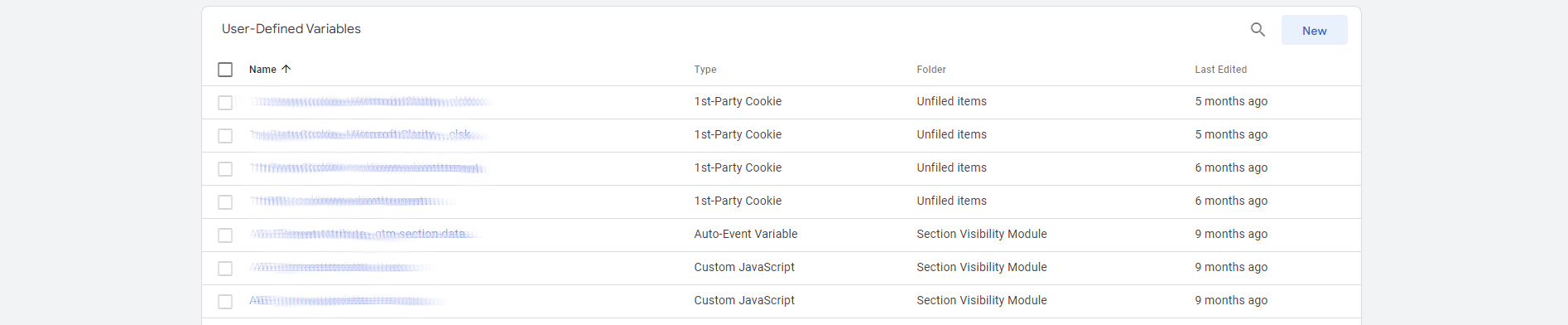Viewport: 1568px width, 325px height.
Task: Tick the checkbox of the first cookie row
Action: [225, 103]
